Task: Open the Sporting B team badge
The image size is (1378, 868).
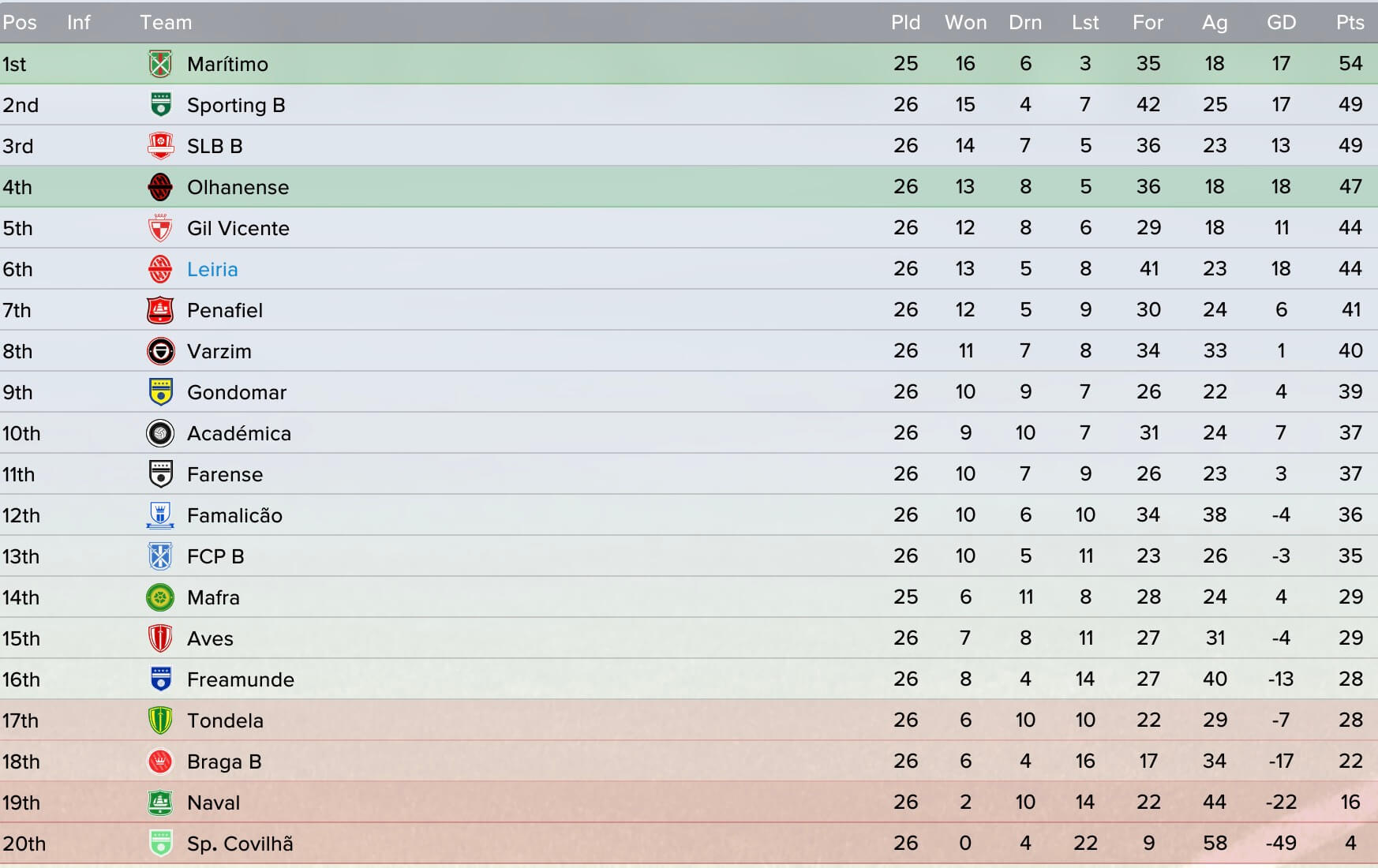Action: 160,105
